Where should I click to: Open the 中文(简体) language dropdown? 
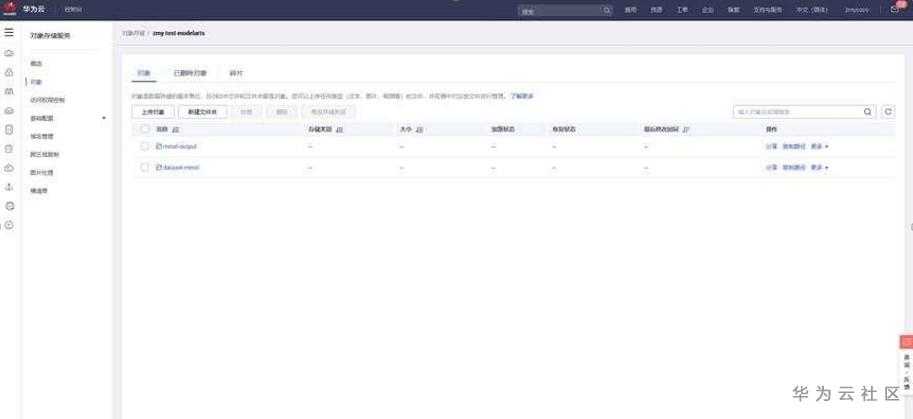click(x=812, y=10)
